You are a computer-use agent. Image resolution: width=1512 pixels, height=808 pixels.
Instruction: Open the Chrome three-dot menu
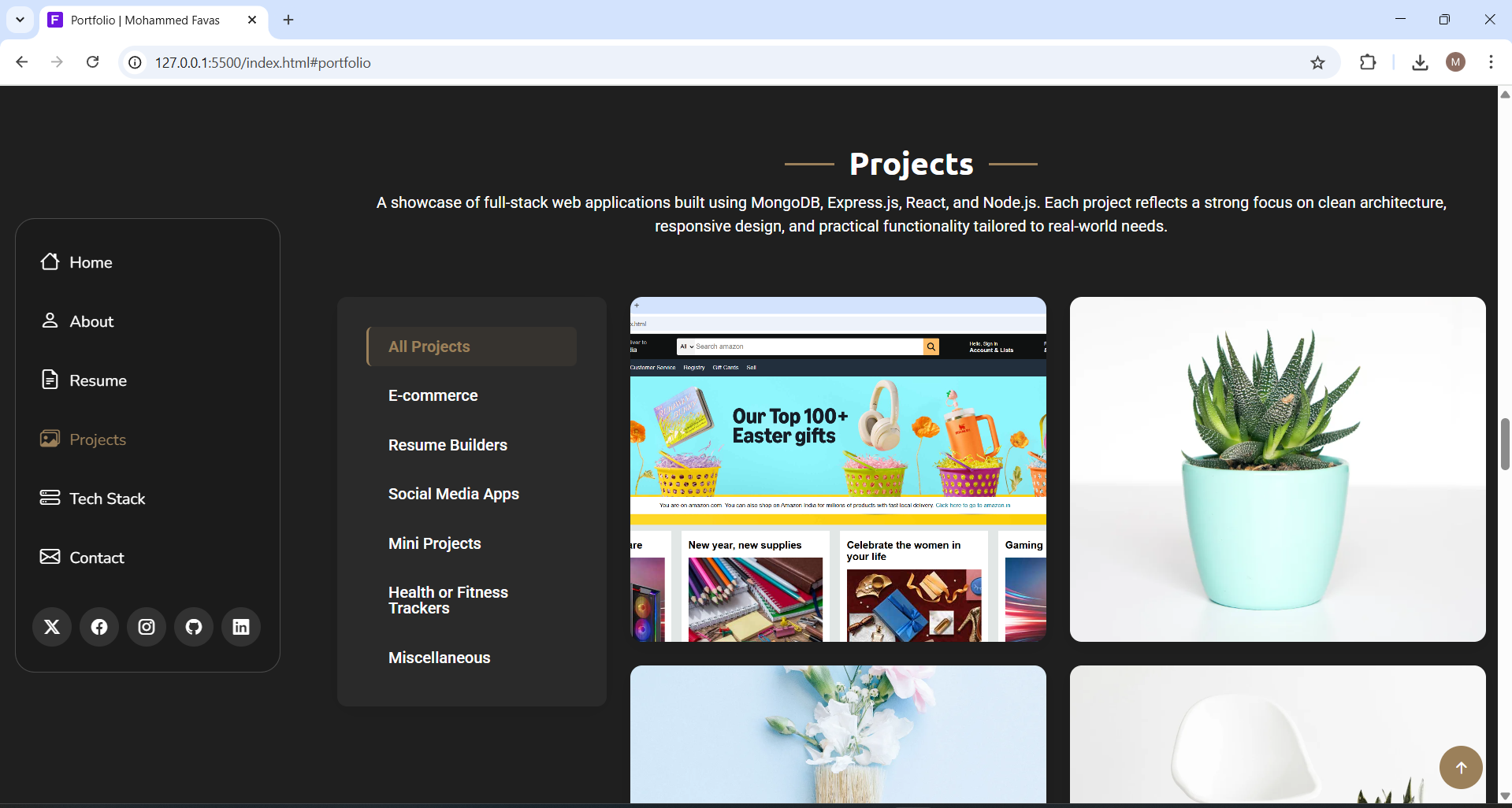[1491, 62]
